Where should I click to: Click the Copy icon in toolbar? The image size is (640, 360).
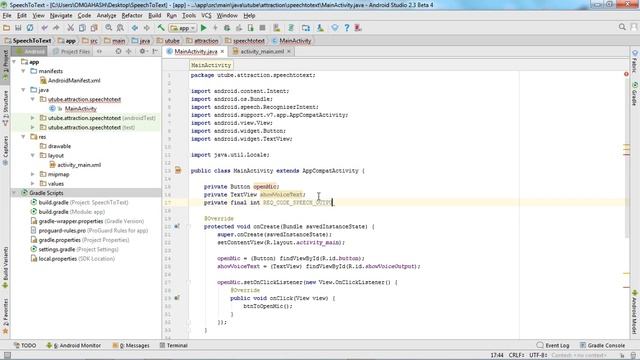pyautogui.click(x=82, y=28)
